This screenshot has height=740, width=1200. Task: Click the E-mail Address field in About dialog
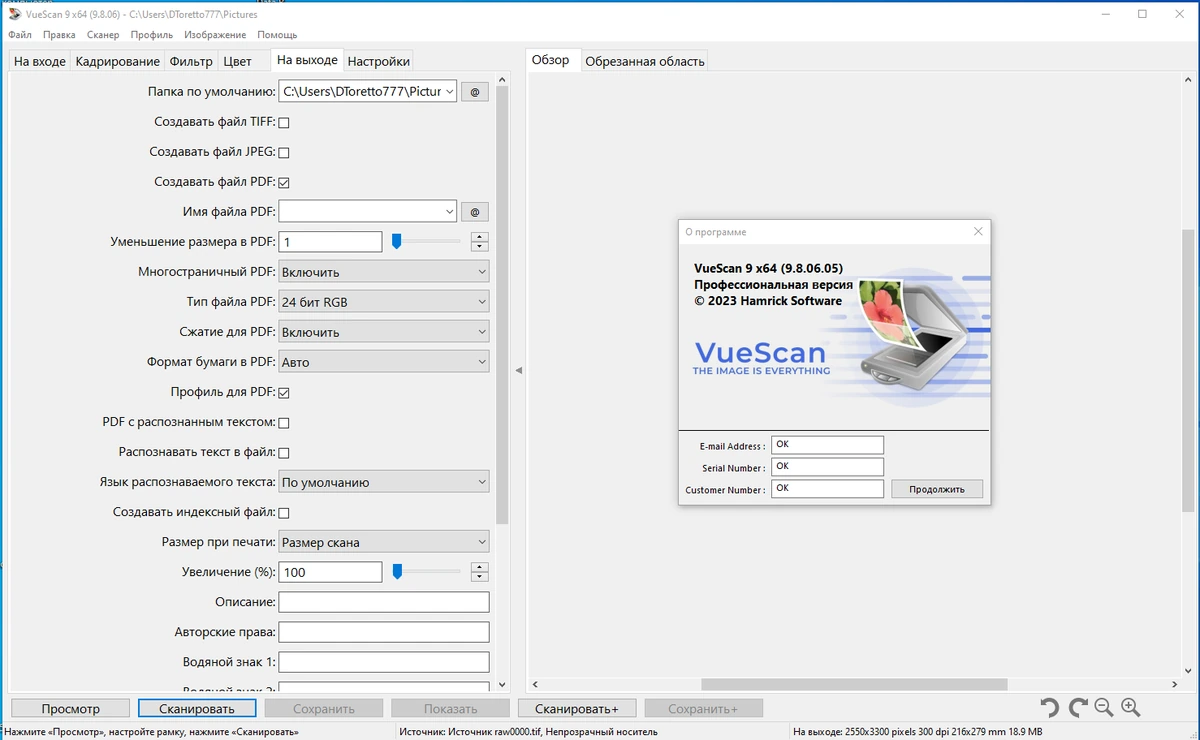tap(827, 445)
